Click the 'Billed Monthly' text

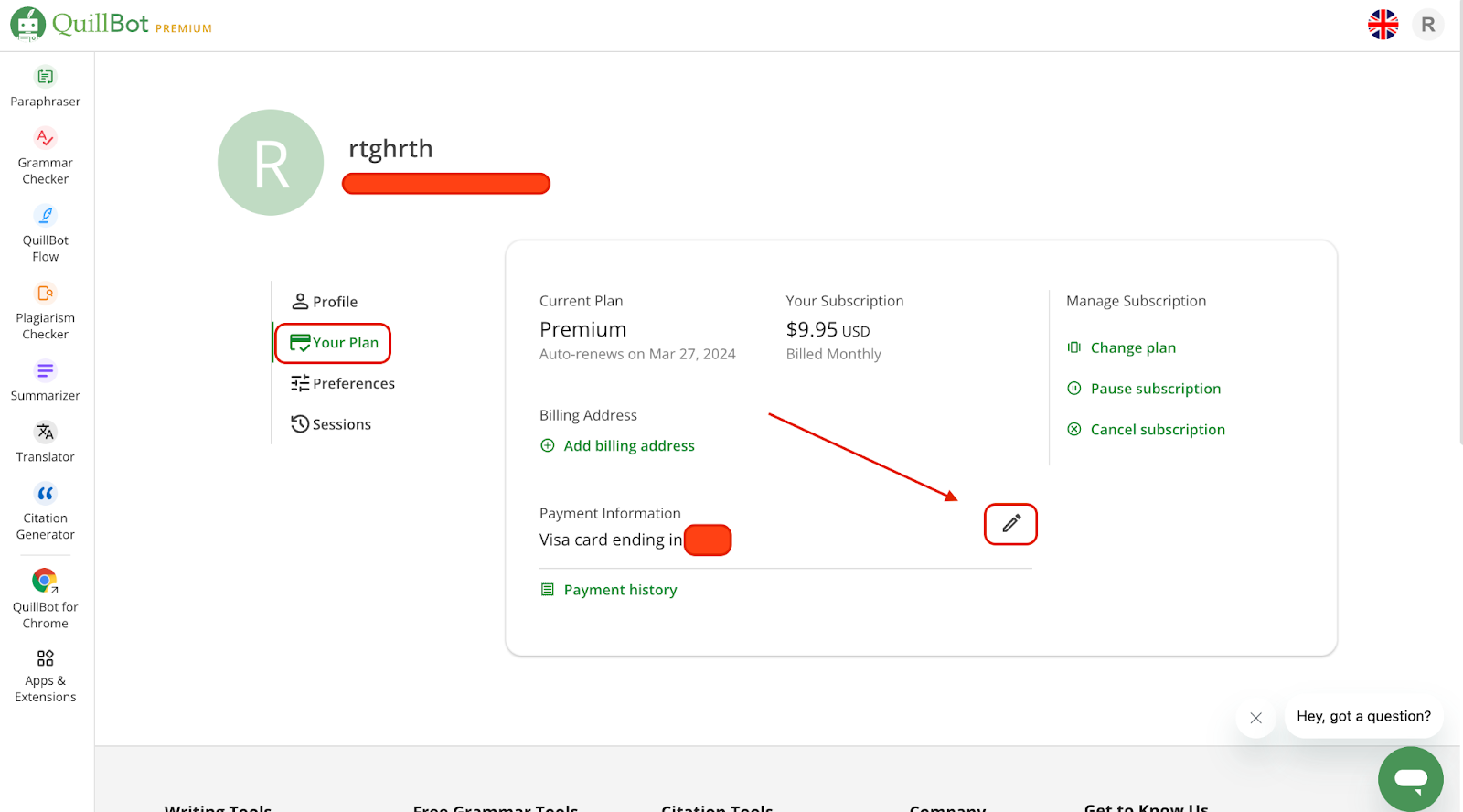point(834,354)
